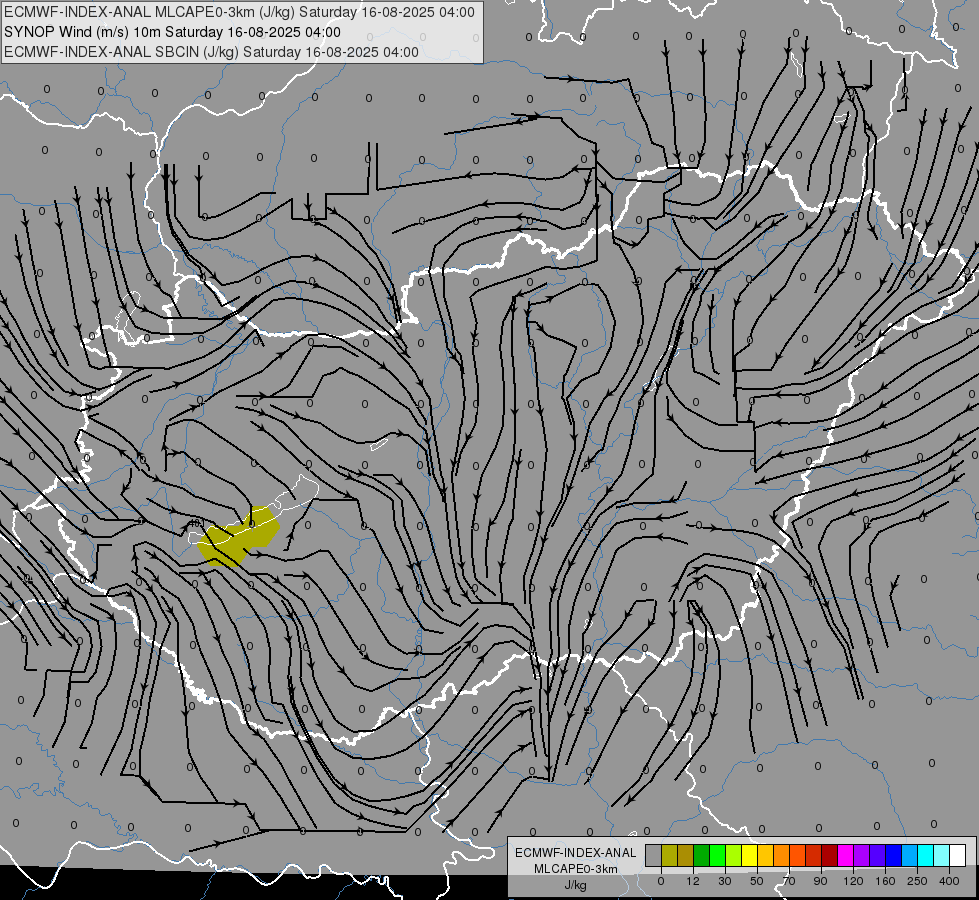Click the gray legend swatch below 0
This screenshot has width=979, height=900.
coord(654,856)
